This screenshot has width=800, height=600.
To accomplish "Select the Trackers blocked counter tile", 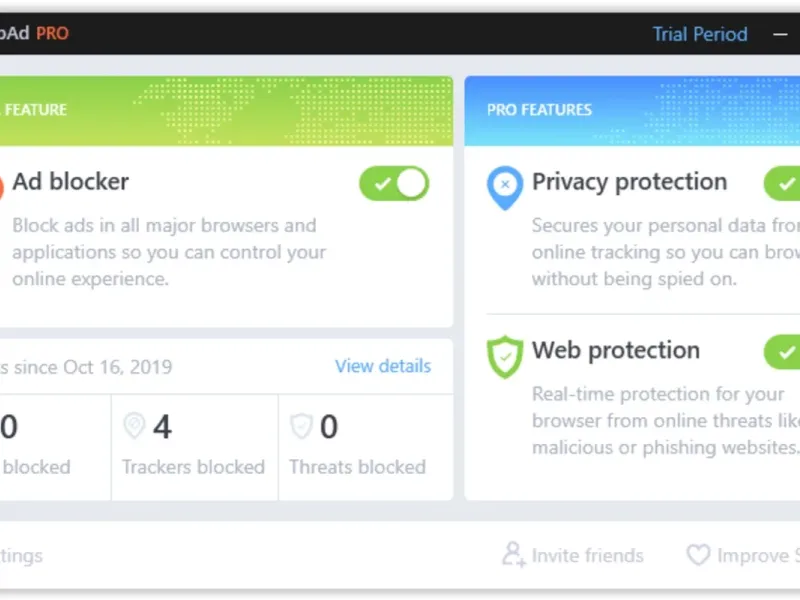I will 194,446.
